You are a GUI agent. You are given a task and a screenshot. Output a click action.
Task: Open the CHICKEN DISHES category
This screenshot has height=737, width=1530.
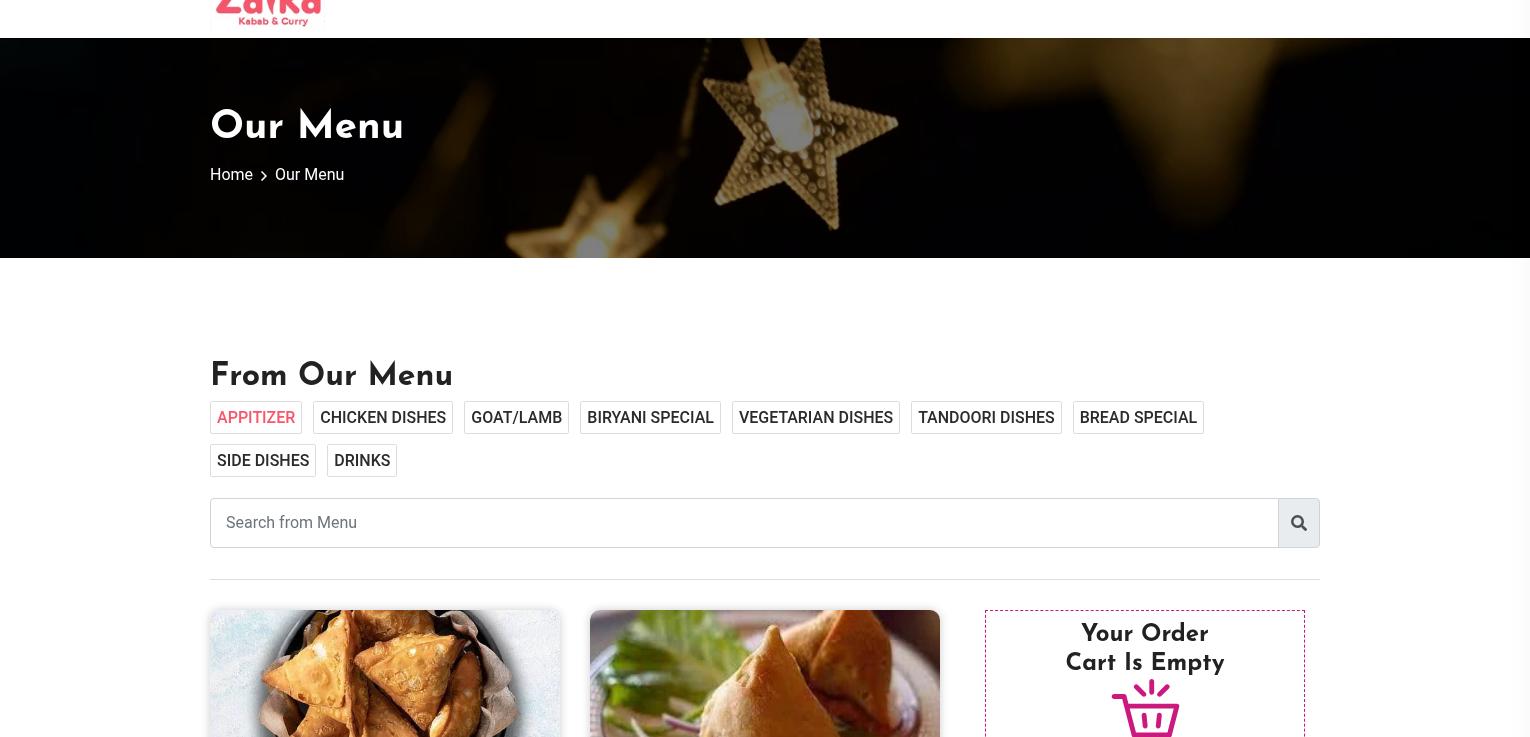tap(383, 418)
